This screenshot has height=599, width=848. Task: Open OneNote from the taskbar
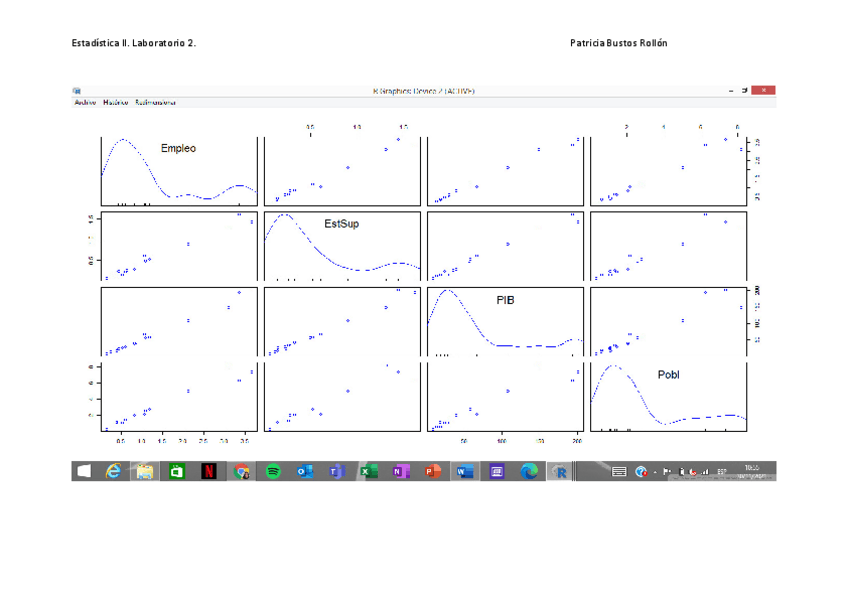tap(401, 471)
